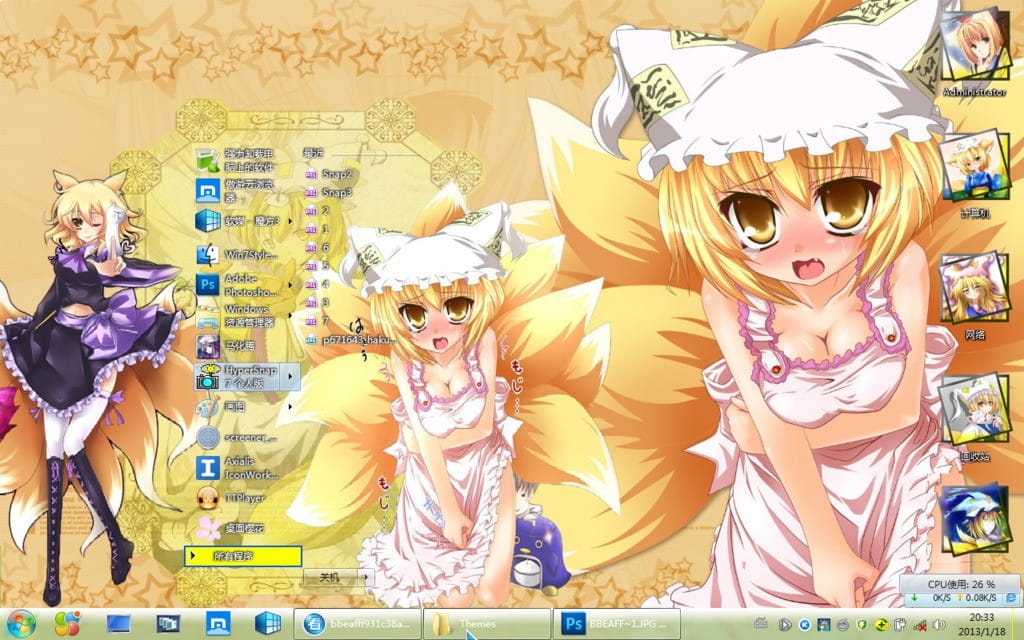Click the volume icon in the system tray

pyautogui.click(x=938, y=625)
